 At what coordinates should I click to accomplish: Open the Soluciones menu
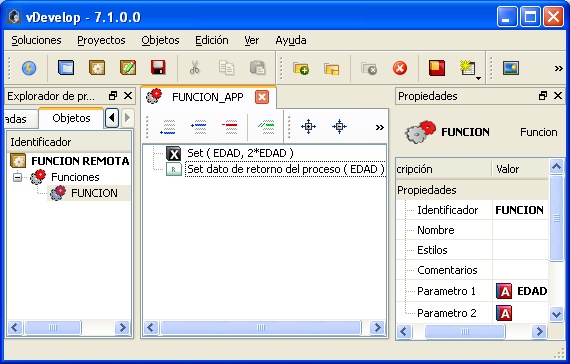click(36, 40)
